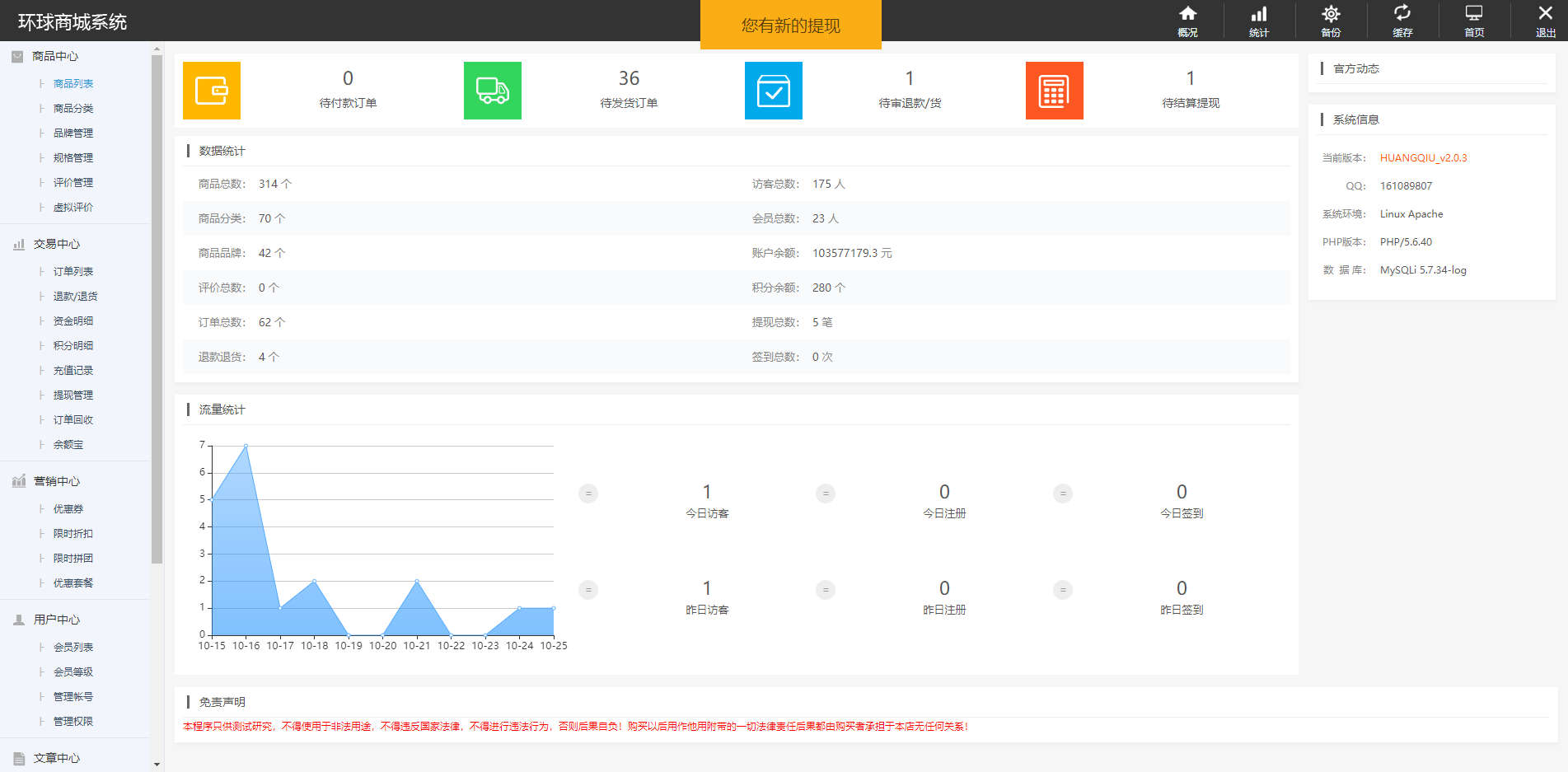This screenshot has height=772, width=1568.
Task: Click the 1 待审退款/货 count
Action: coord(910,78)
